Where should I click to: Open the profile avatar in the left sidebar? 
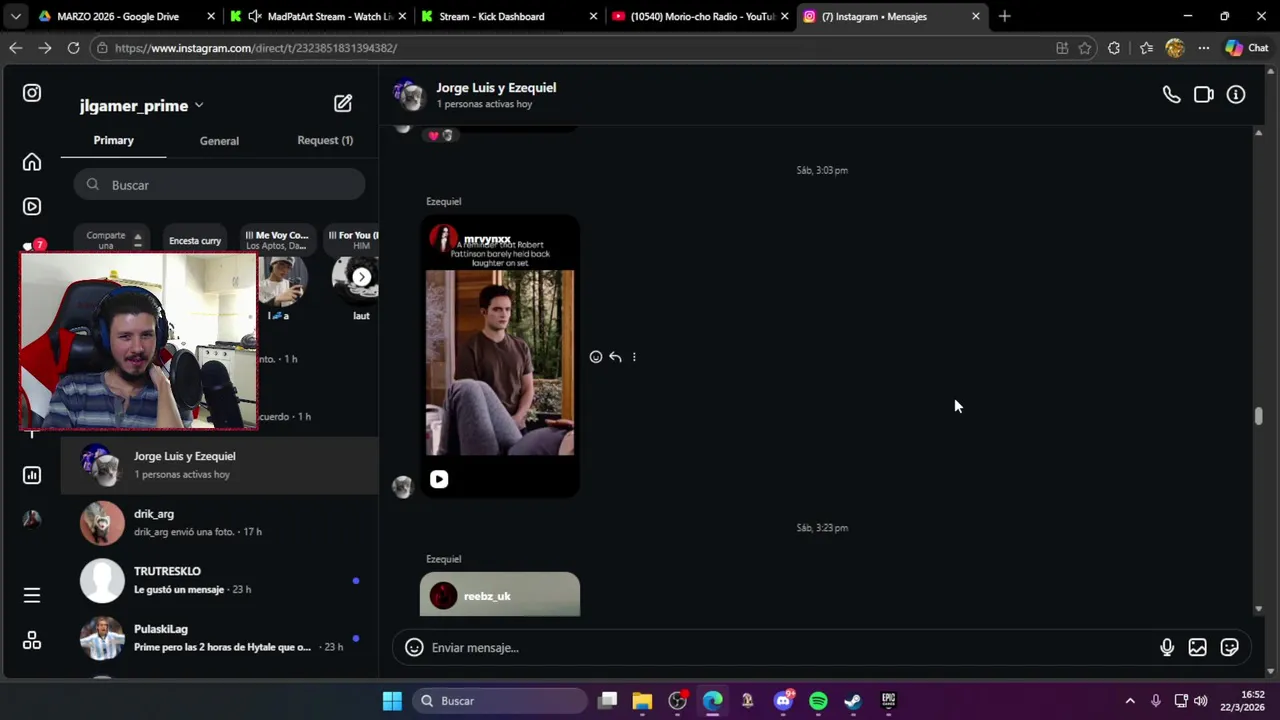click(32, 519)
